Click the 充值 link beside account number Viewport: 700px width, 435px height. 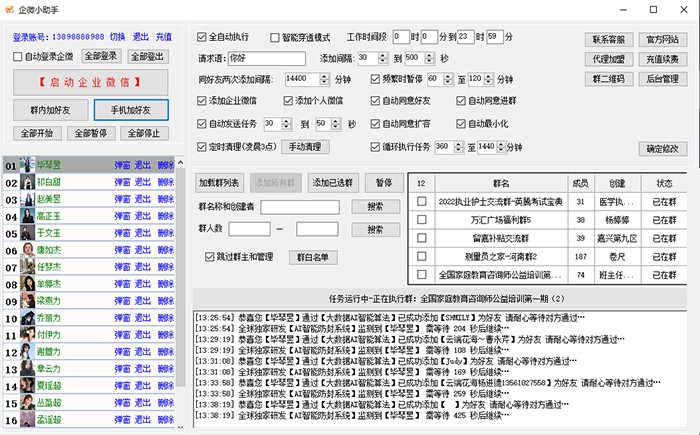[x=163, y=37]
